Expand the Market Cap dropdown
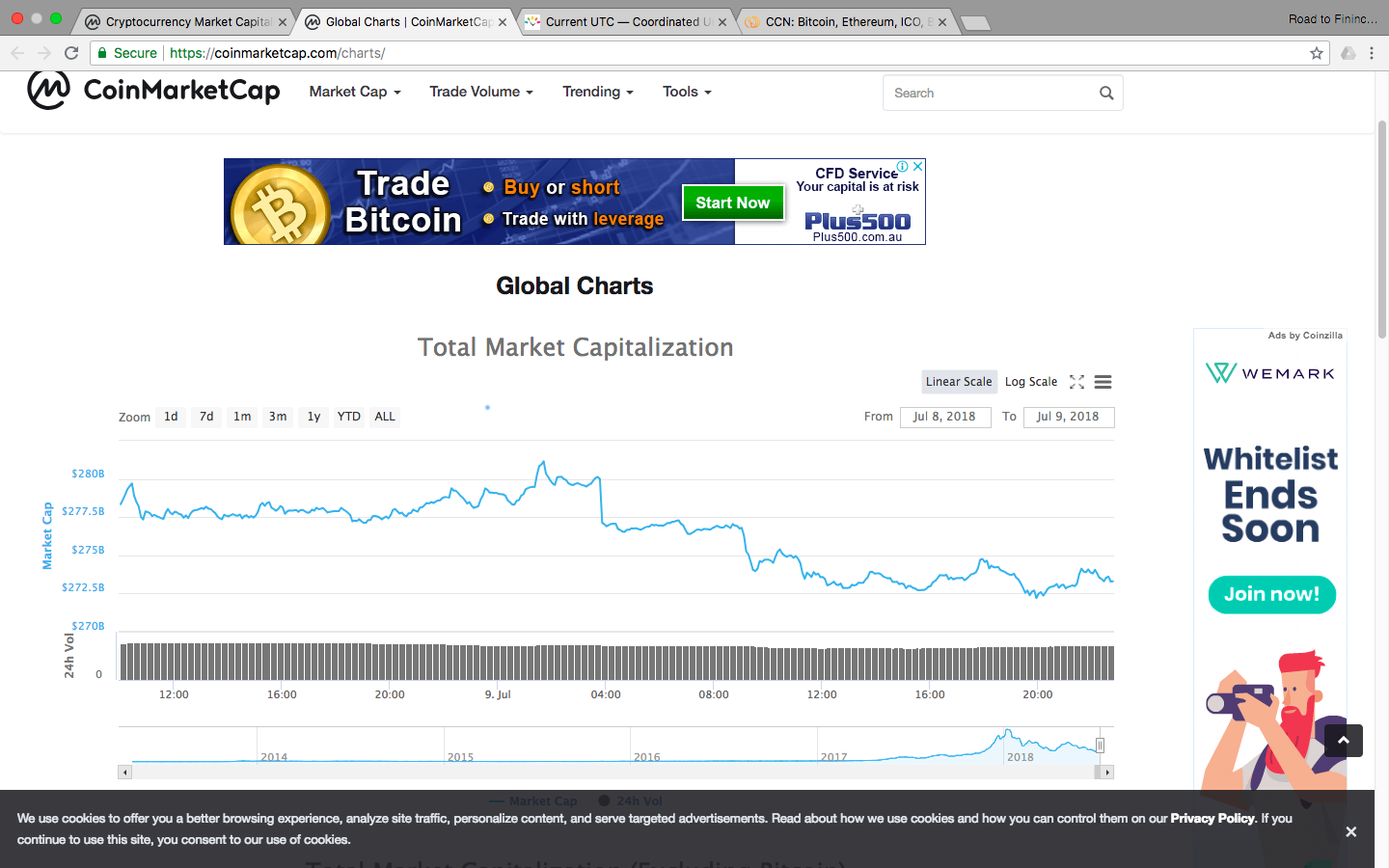The width and height of the screenshot is (1389, 868). (x=355, y=92)
